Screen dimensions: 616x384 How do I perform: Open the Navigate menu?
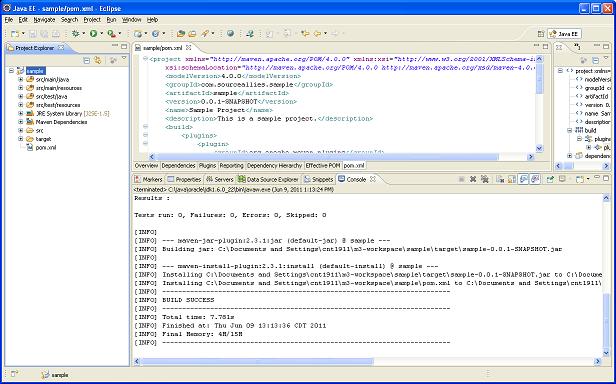click(x=44, y=20)
